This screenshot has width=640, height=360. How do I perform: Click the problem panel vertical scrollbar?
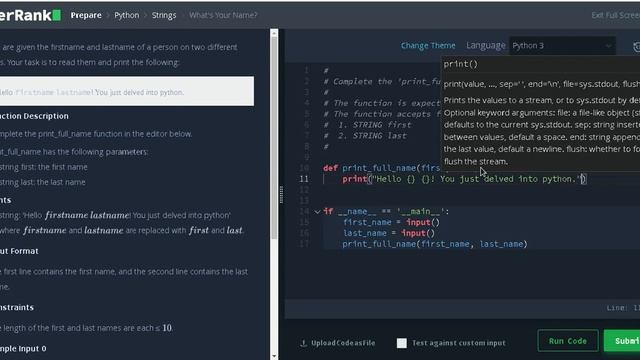click(274, 139)
